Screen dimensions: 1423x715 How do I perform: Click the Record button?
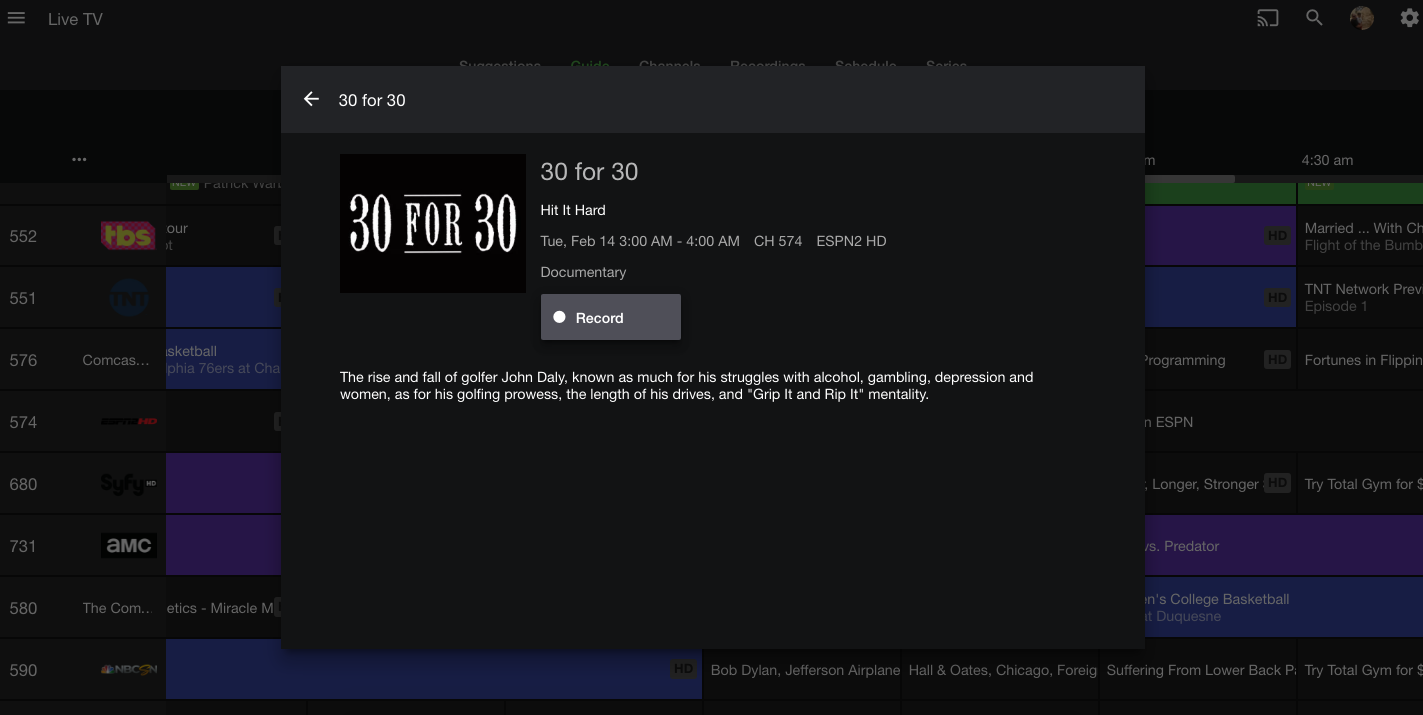(611, 317)
